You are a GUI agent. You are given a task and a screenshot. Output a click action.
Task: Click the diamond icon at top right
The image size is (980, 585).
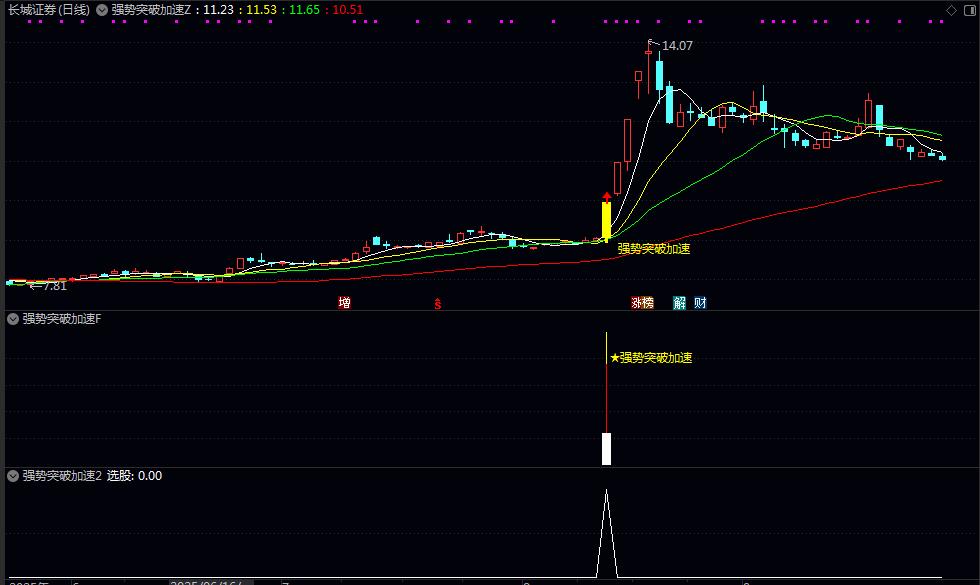tap(951, 10)
